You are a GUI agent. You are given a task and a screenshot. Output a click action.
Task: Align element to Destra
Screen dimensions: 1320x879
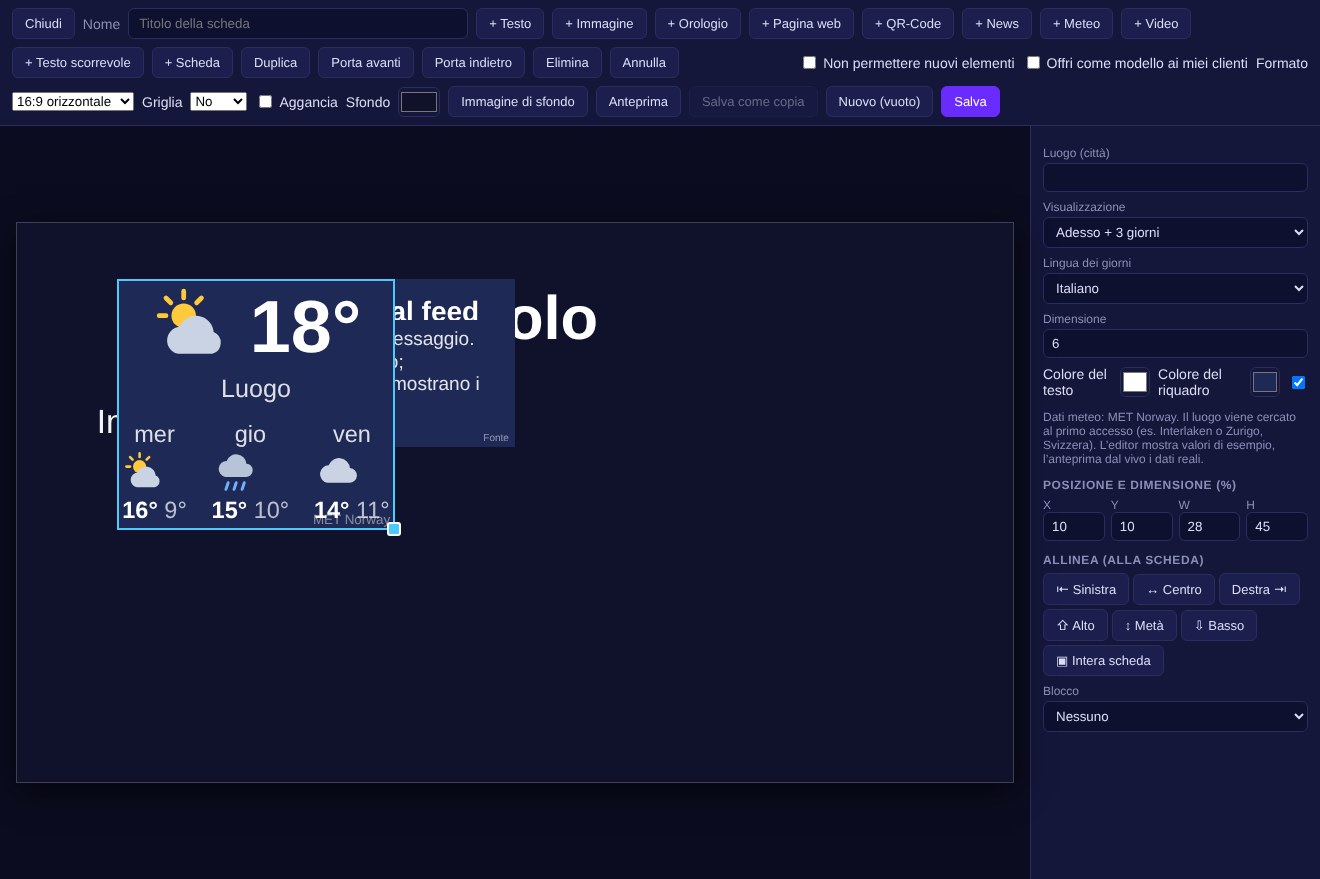[1259, 589]
